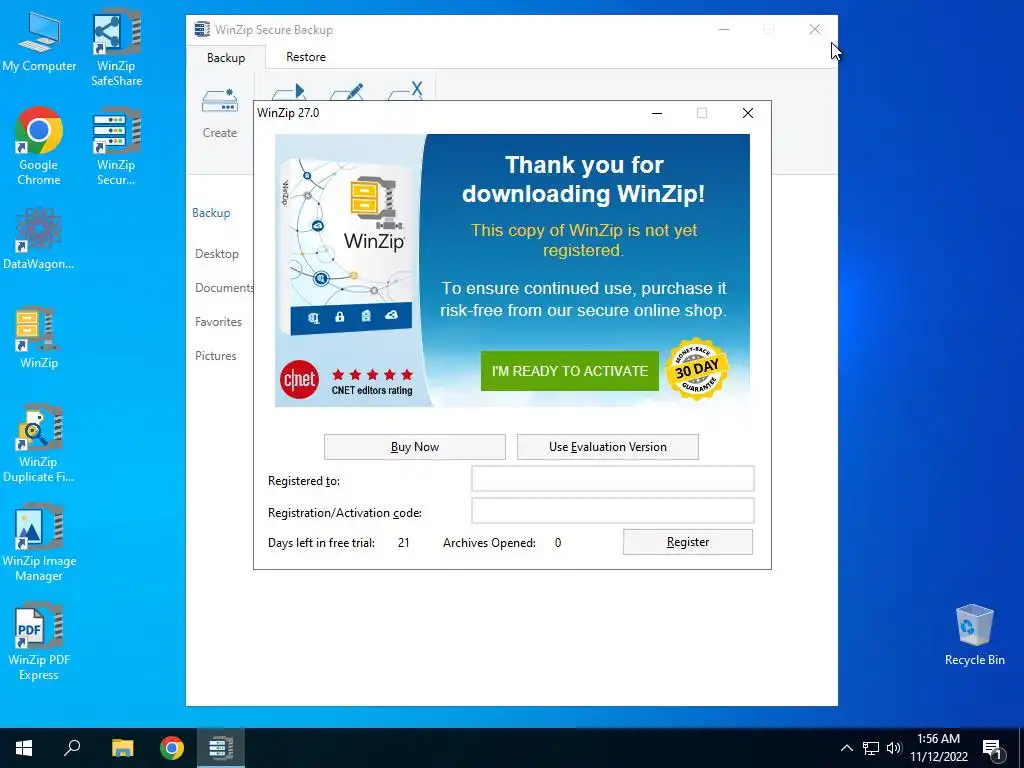Click the CNET logo in the banner
Screen dimensions: 1024x768
coord(299,379)
